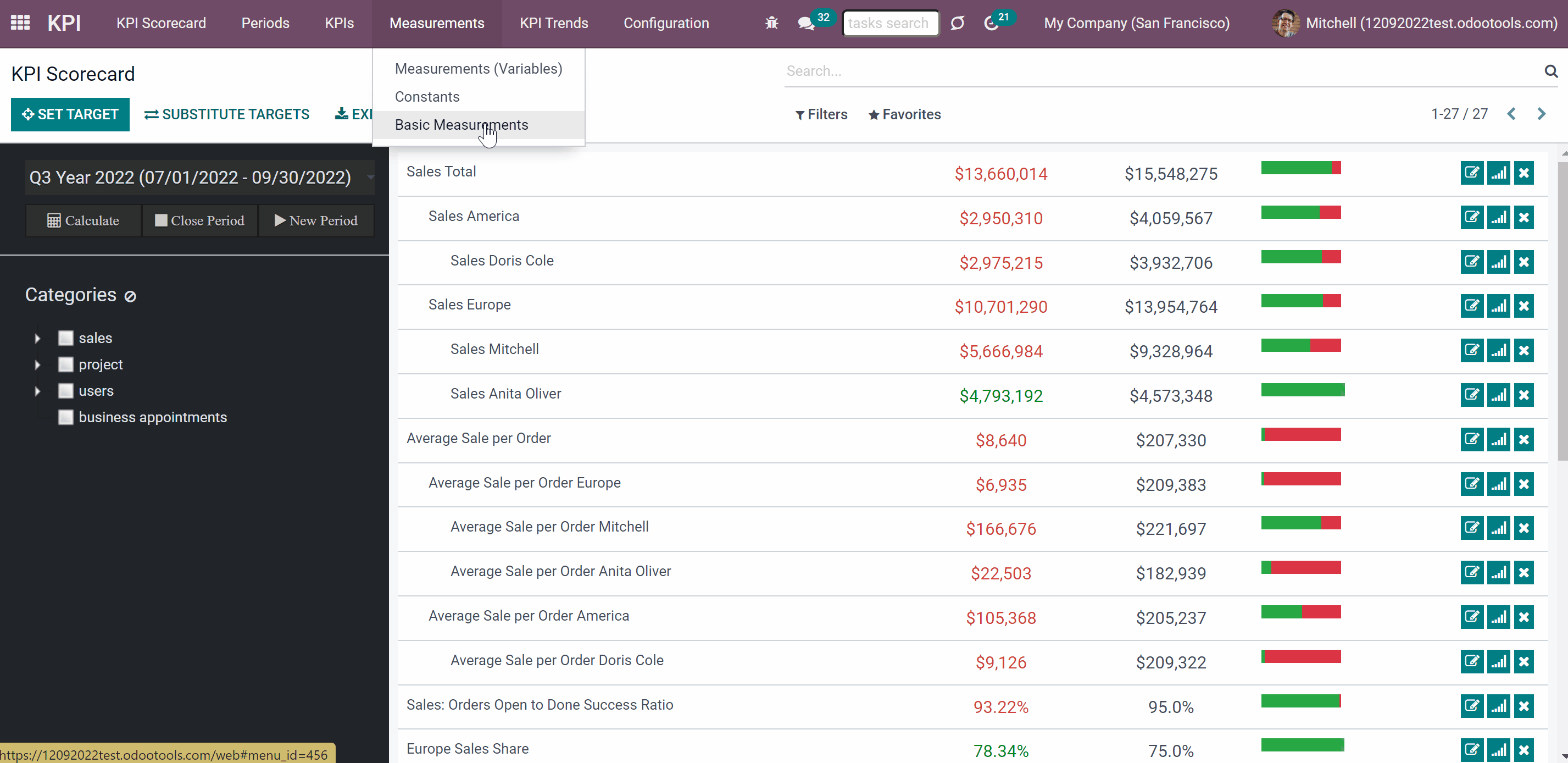
Task: Remove the Sales Europe row with X icon
Action: [x=1523, y=306]
